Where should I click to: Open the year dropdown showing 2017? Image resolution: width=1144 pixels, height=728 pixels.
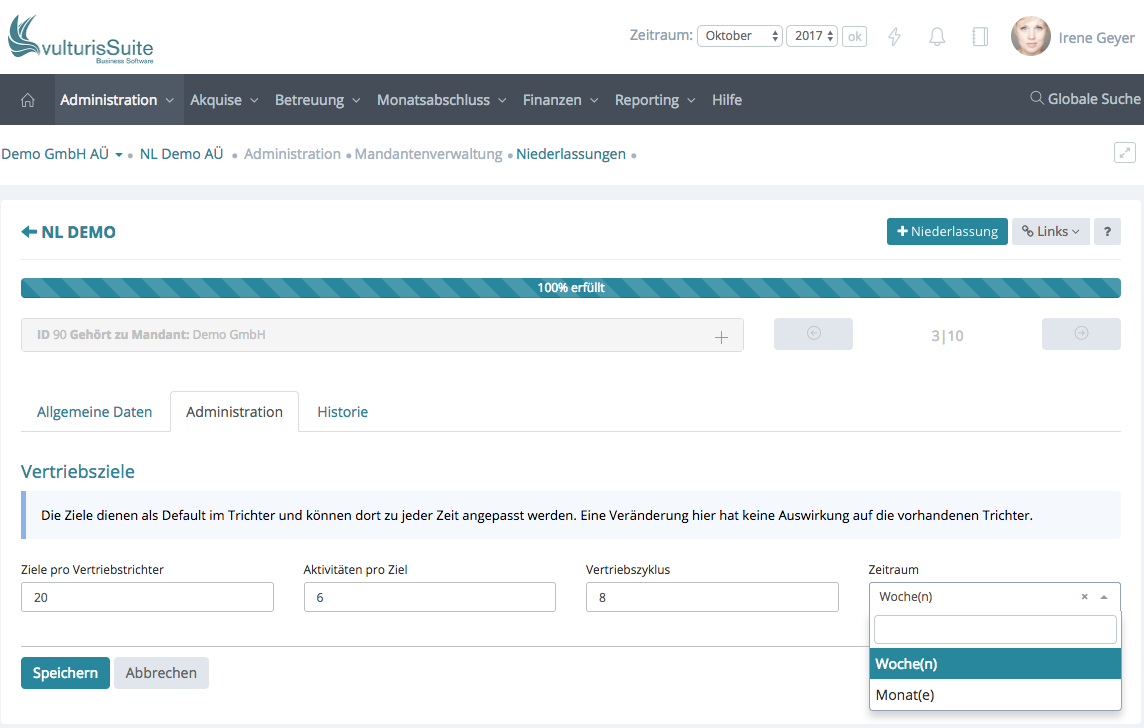(812, 36)
